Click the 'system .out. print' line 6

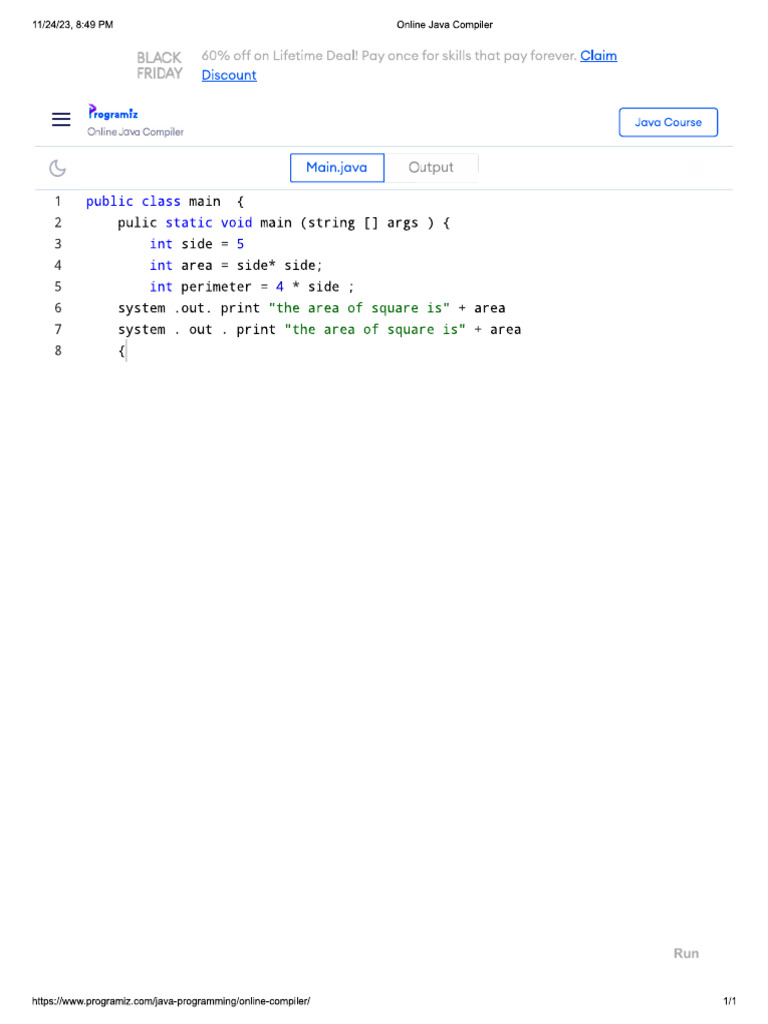312,308
